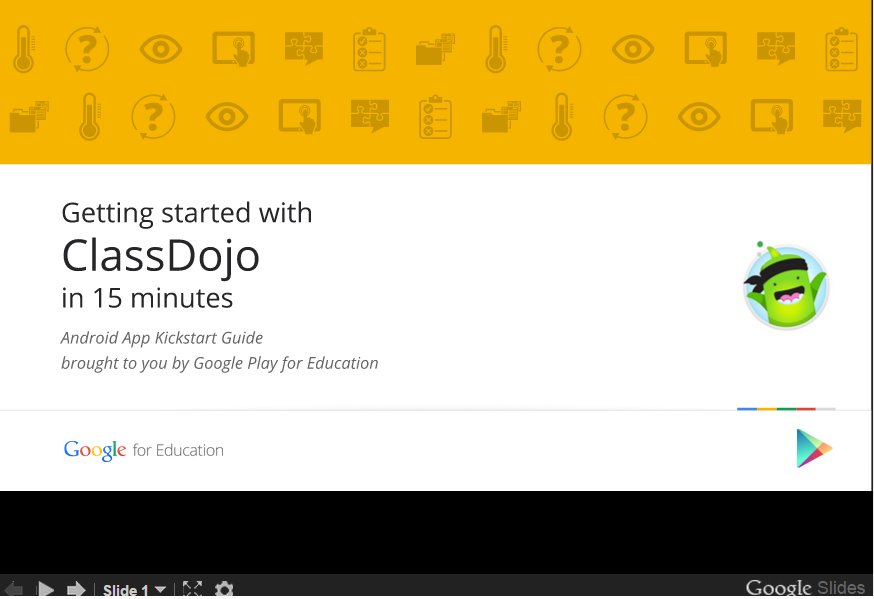
Task: Toggle an eye icon in the top row
Action: pyautogui.click(x=161, y=48)
